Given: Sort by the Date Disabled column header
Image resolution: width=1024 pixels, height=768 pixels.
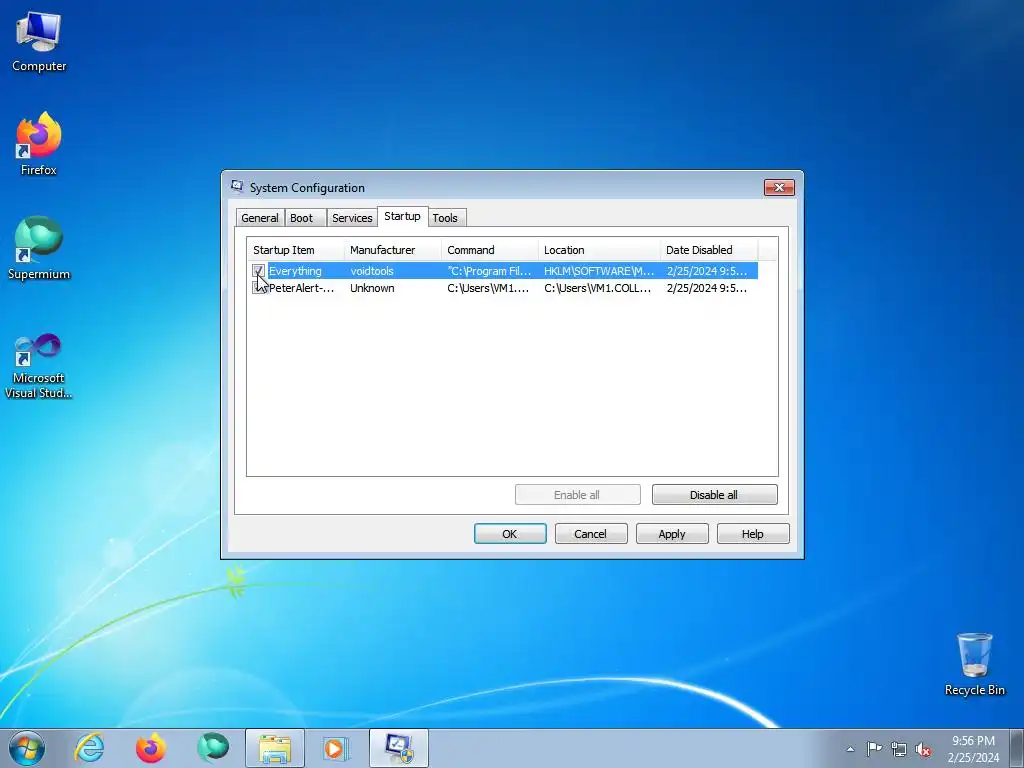Looking at the screenshot, I should (x=709, y=250).
